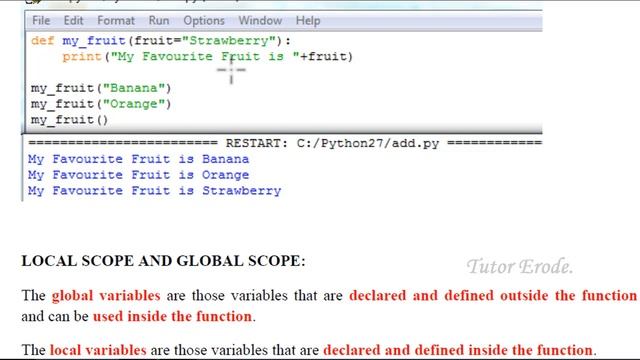This screenshot has width=640, height=360.
Task: Click the red phrase 'used inside the function'
Action: 172,316
